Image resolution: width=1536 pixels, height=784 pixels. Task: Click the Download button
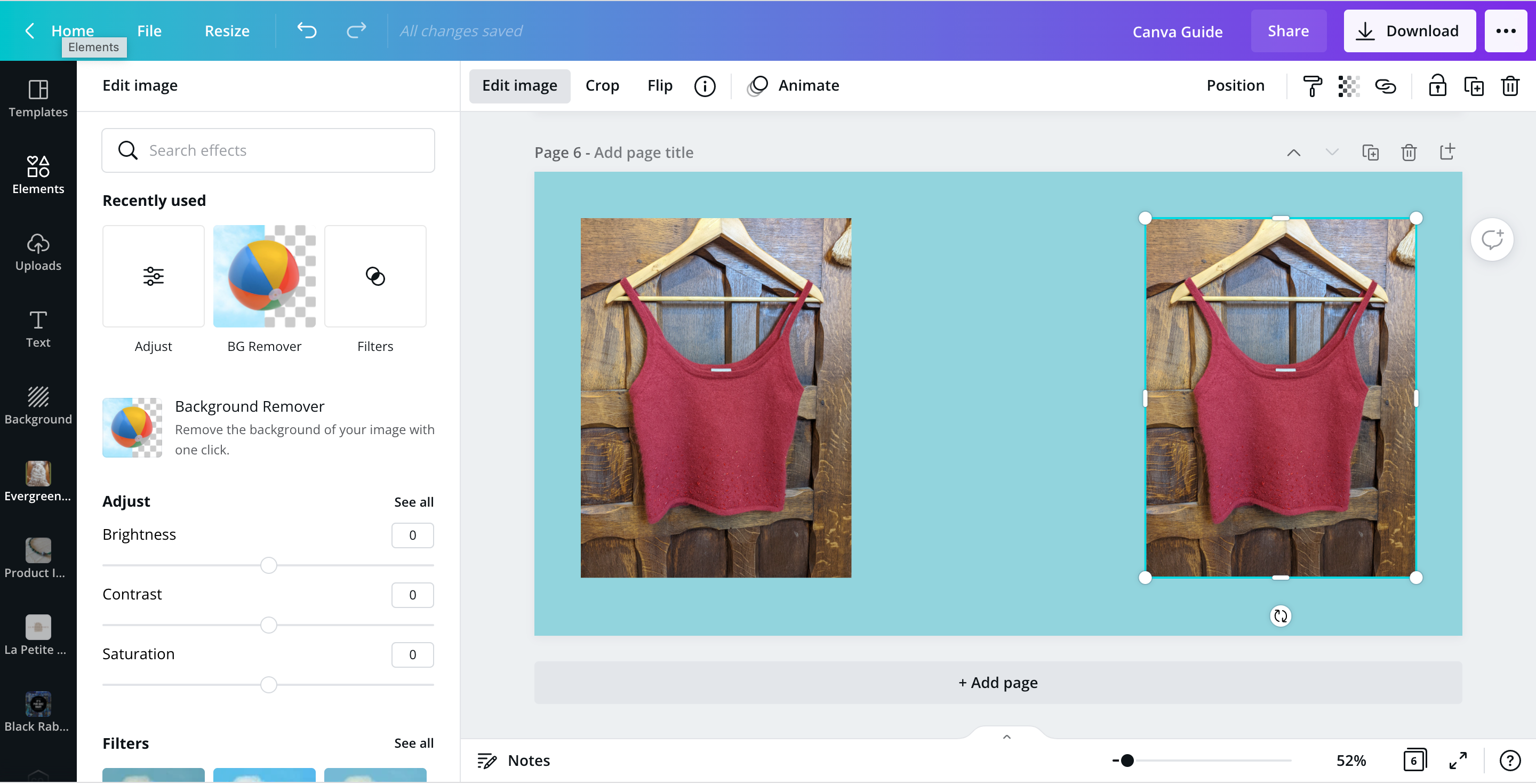click(1409, 31)
